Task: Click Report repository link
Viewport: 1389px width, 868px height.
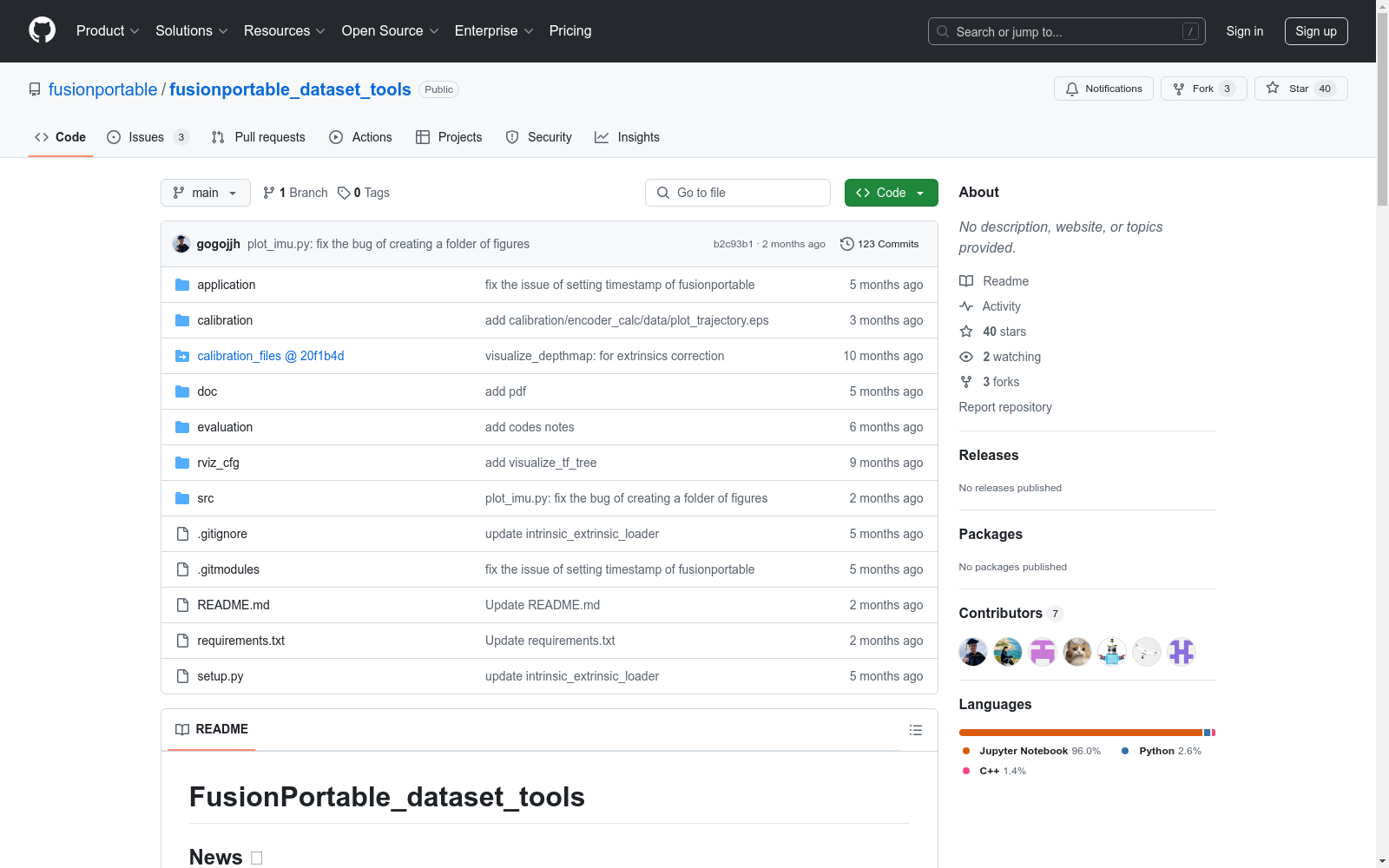Action: [x=1005, y=407]
